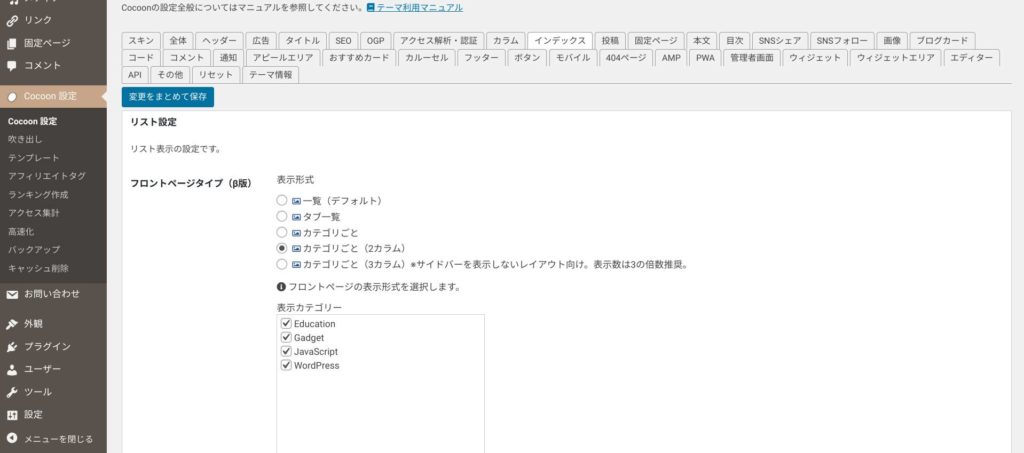1024x453 pixels.
Task: Switch to the SNSシェア tab
Action: pos(780,40)
